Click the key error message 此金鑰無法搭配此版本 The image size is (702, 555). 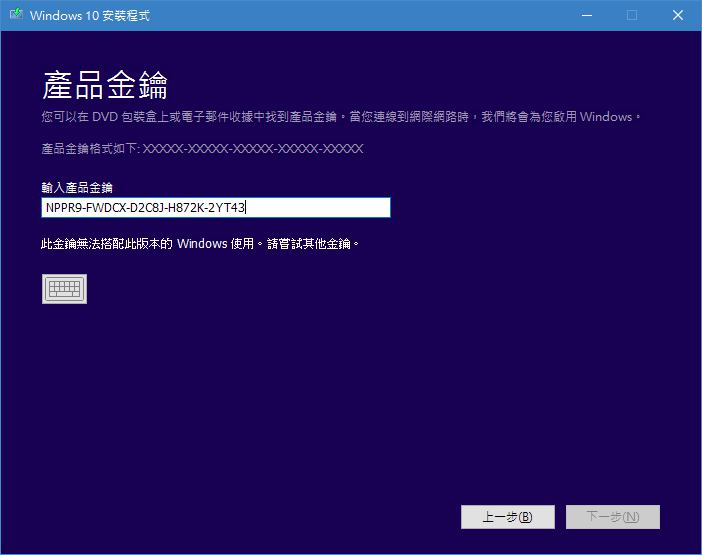point(200,244)
